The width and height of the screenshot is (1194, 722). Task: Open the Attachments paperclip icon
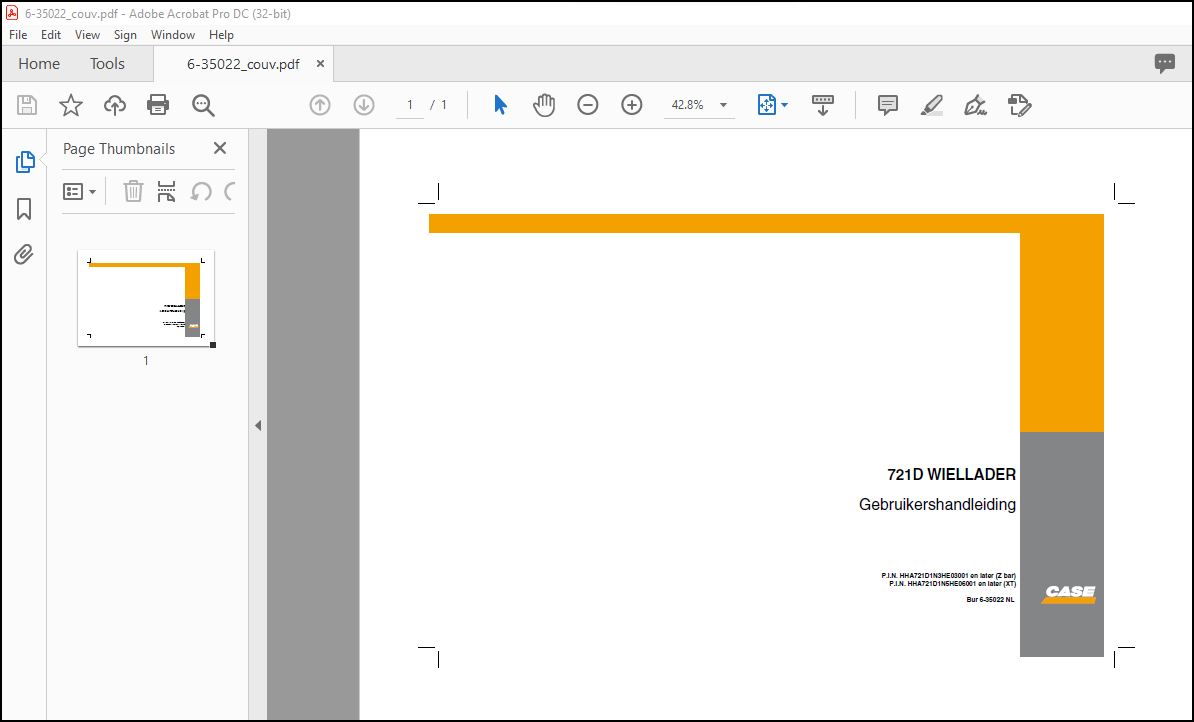coord(24,254)
